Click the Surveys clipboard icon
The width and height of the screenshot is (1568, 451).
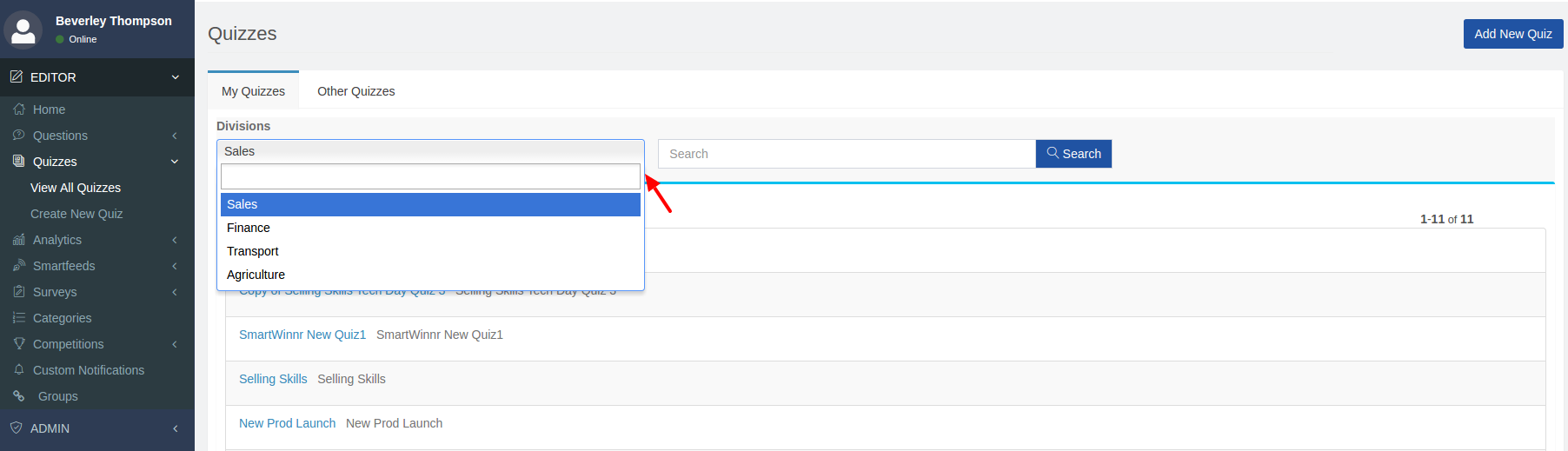[x=19, y=292]
